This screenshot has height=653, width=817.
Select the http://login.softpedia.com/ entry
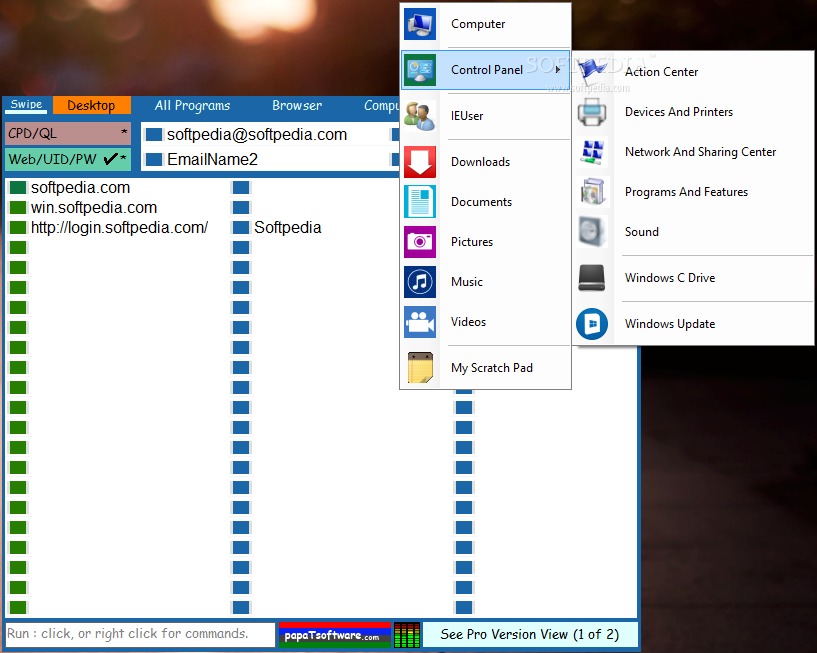(x=119, y=228)
